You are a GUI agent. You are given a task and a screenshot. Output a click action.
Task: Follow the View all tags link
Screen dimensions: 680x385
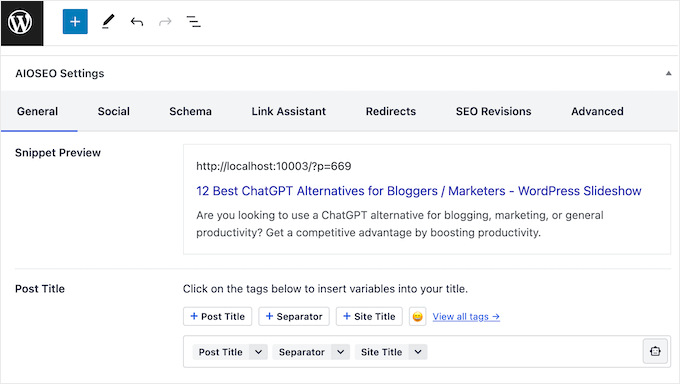pos(466,317)
